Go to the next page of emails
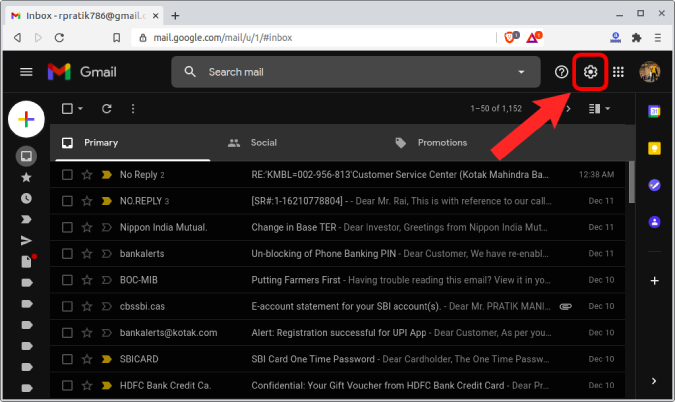 [568, 109]
